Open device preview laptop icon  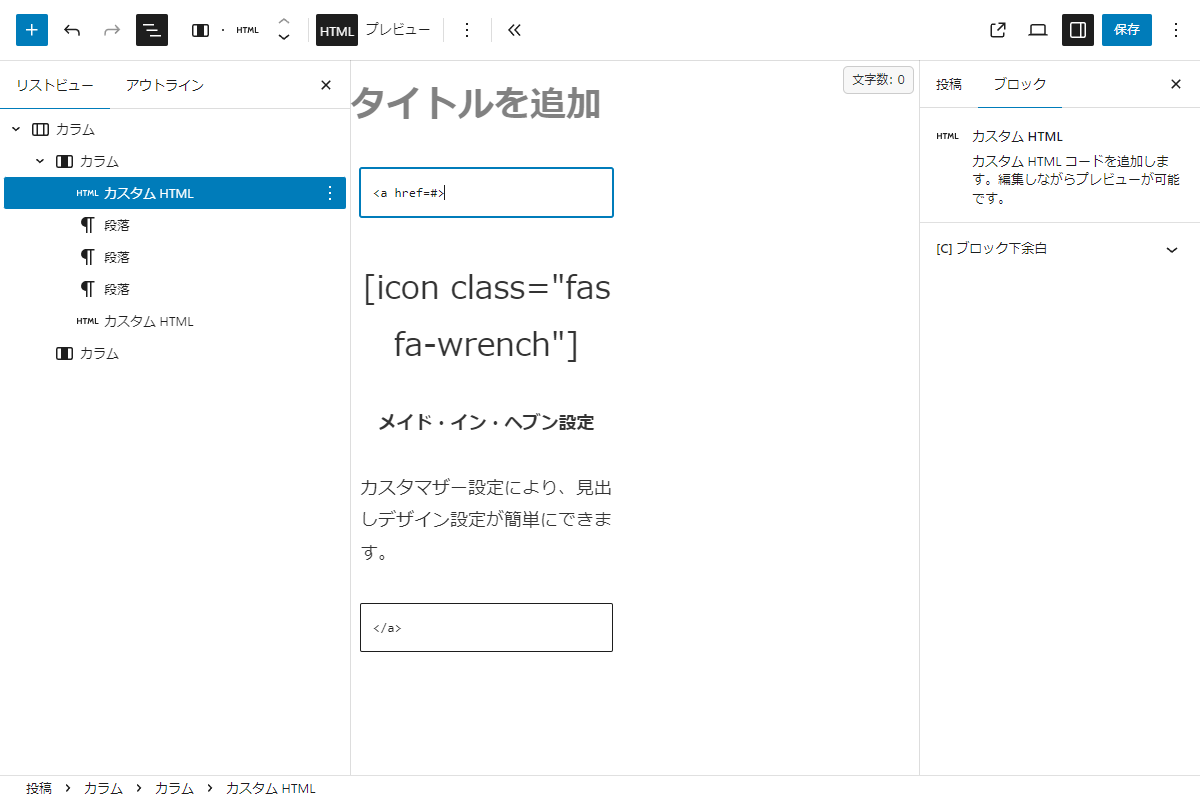[x=1038, y=30]
